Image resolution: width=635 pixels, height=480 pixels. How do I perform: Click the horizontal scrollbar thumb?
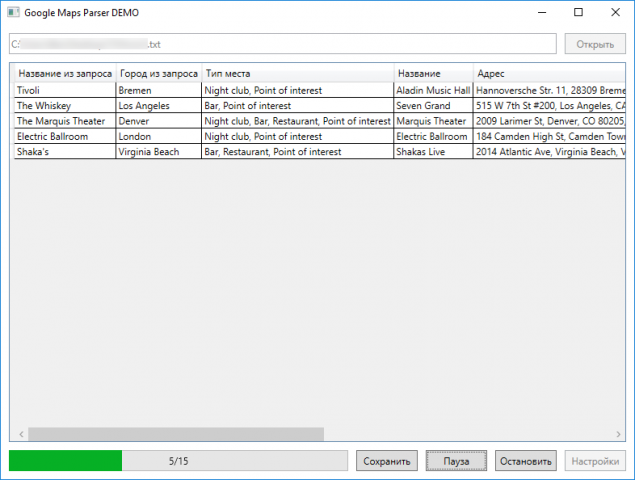[x=176, y=434]
